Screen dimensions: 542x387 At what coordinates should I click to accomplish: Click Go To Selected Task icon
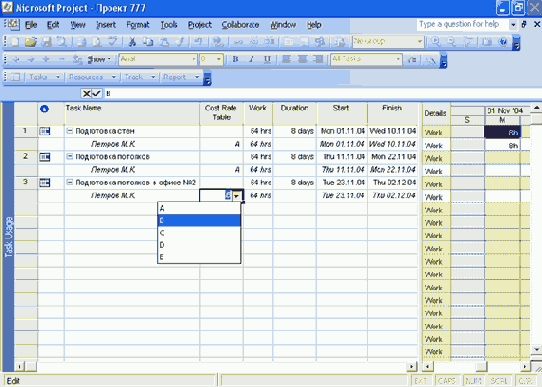coord(468,42)
